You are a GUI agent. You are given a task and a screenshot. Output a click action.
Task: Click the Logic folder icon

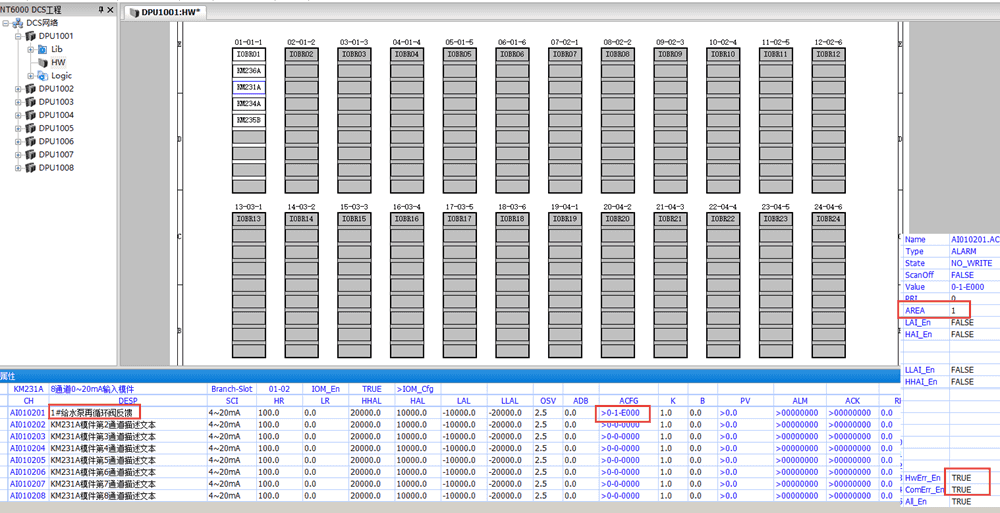click(42, 76)
